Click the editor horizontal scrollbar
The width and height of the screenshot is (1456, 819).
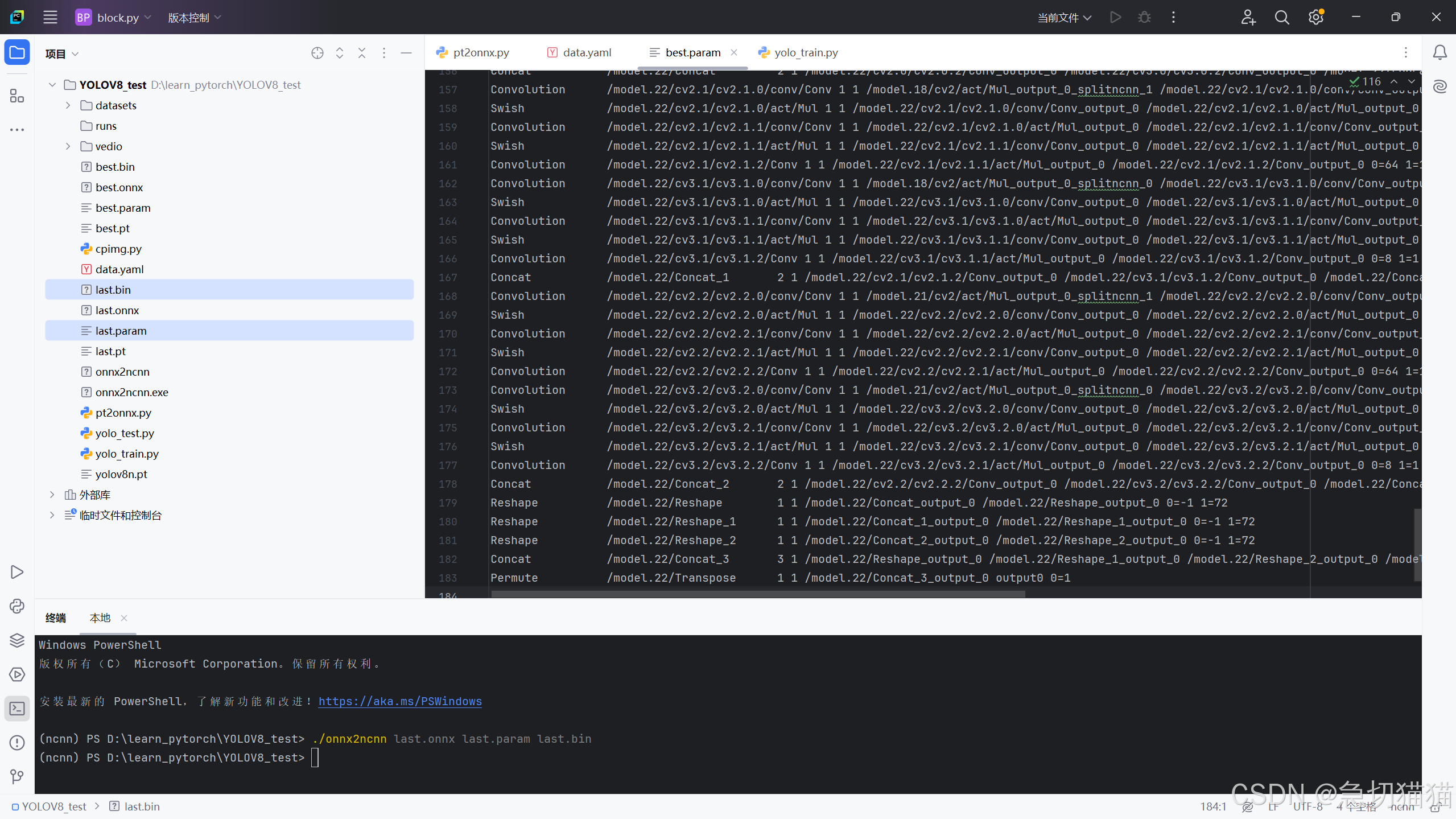(758, 594)
